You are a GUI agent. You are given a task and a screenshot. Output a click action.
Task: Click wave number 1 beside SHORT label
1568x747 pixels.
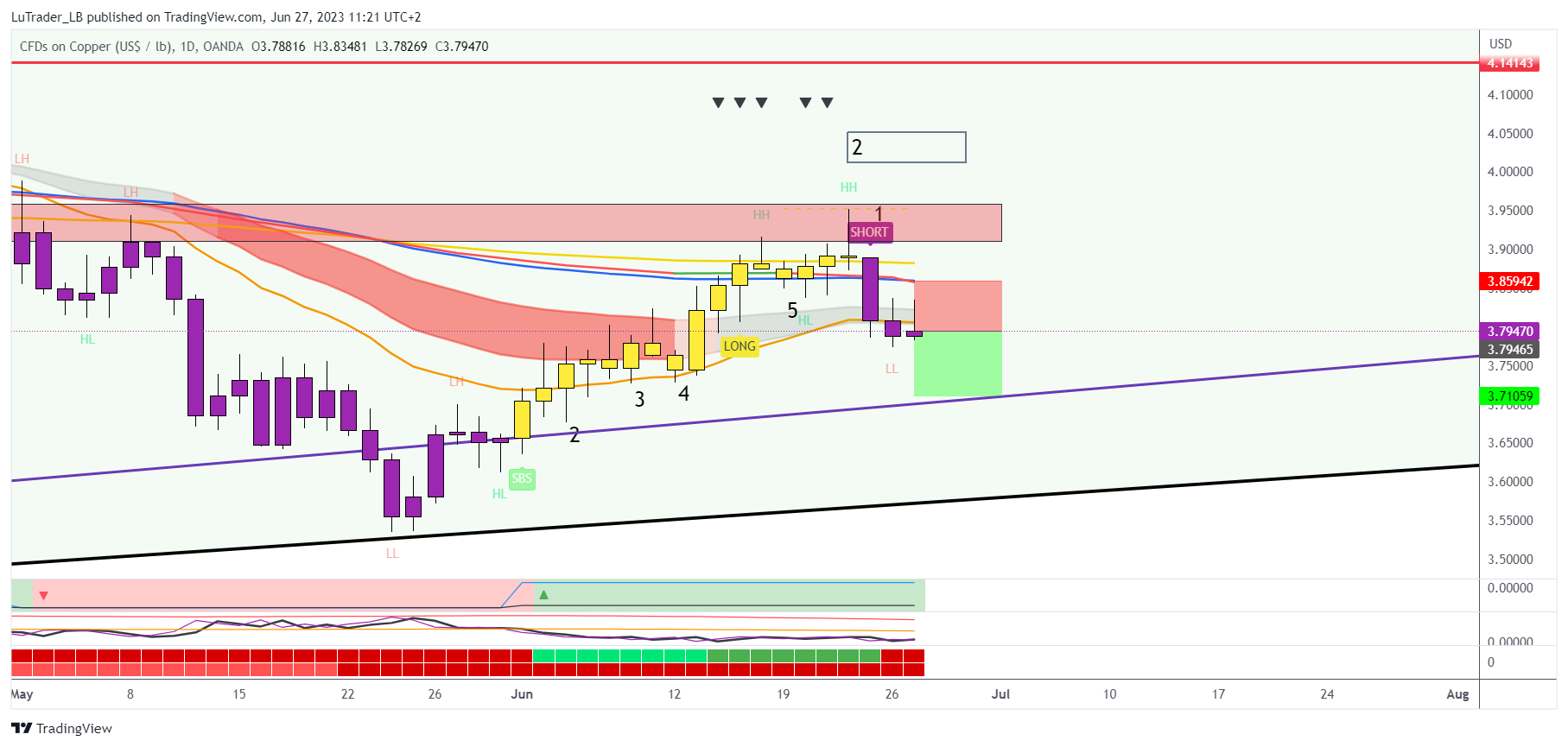pos(879,213)
